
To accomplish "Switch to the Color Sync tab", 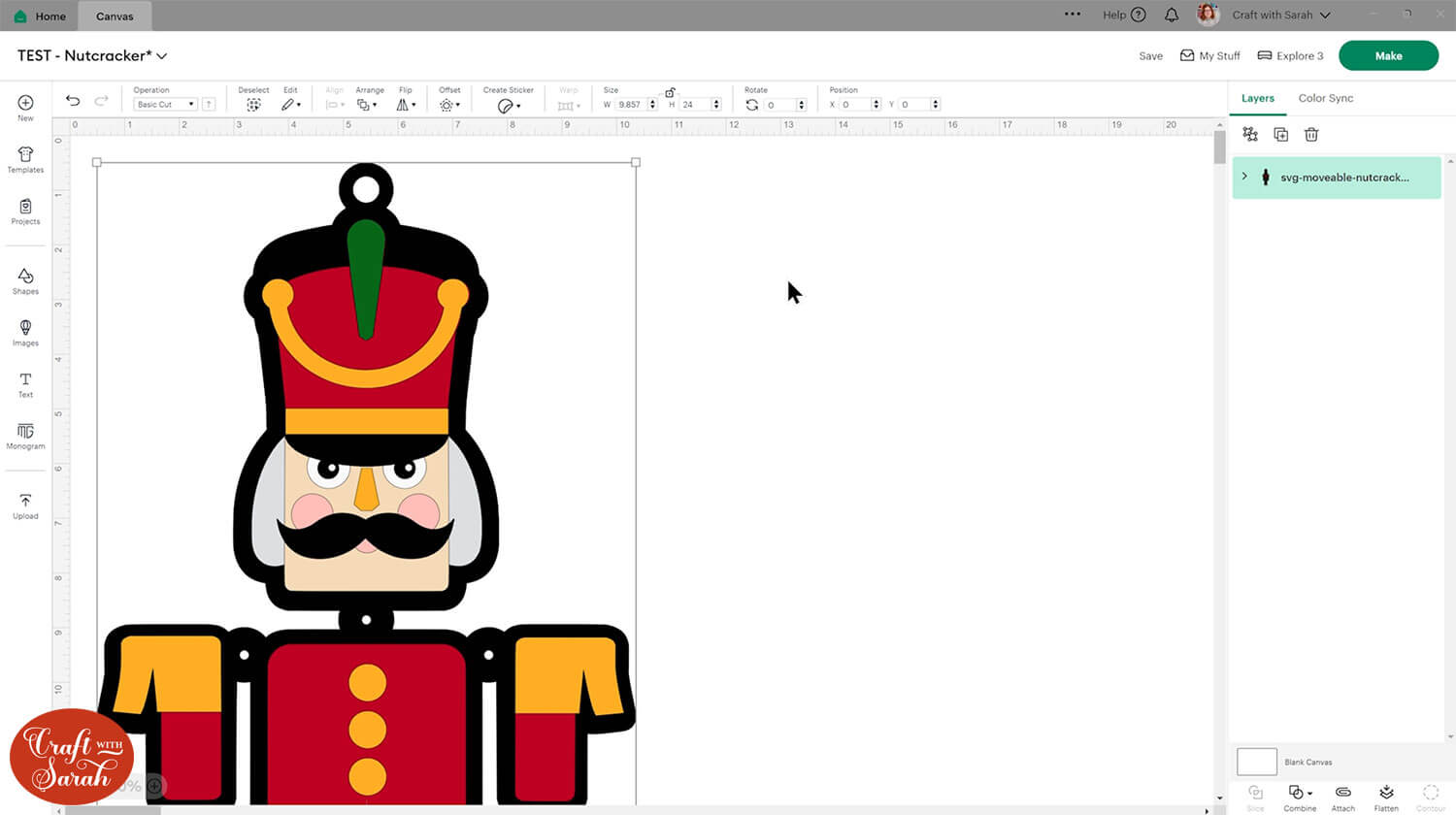I will point(1325,98).
